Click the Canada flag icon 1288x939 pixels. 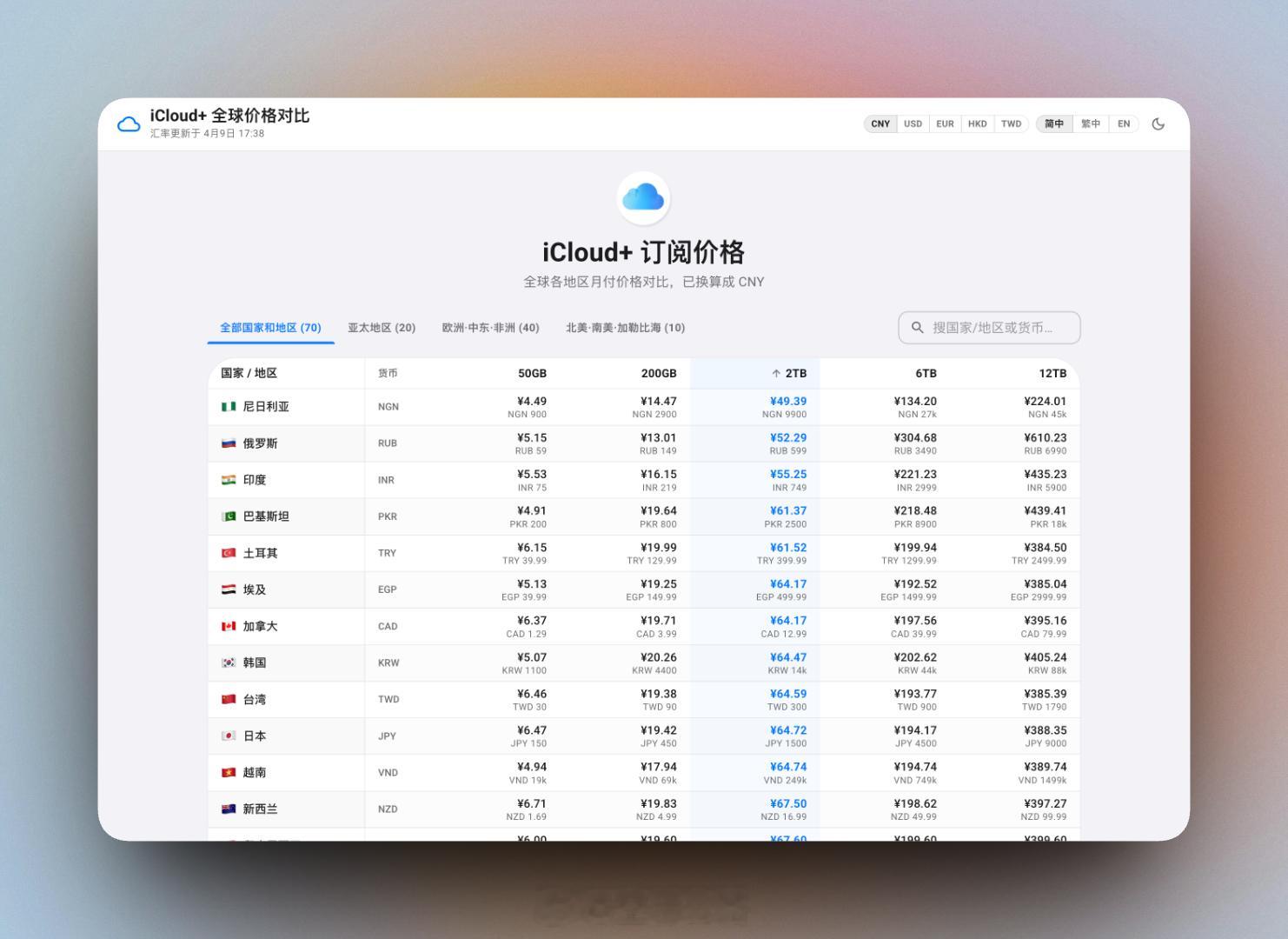[229, 625]
